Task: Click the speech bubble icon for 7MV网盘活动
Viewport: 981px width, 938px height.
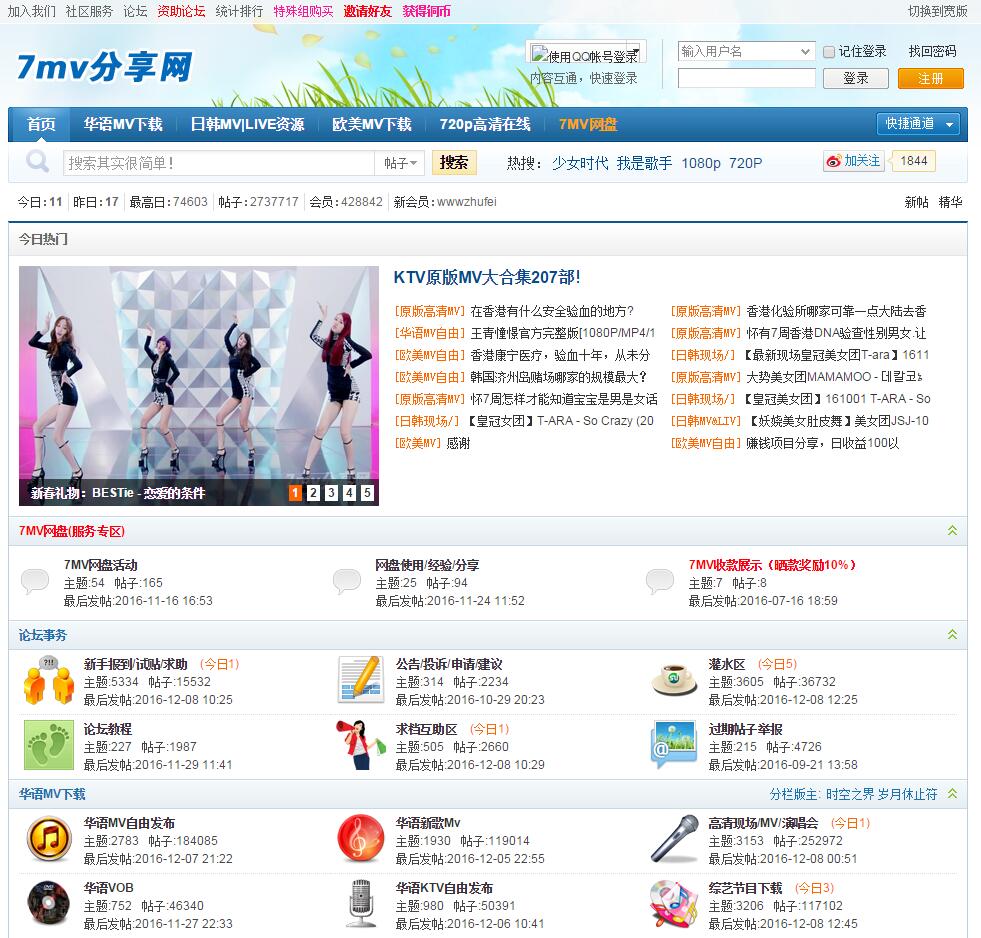Action: click(x=35, y=581)
